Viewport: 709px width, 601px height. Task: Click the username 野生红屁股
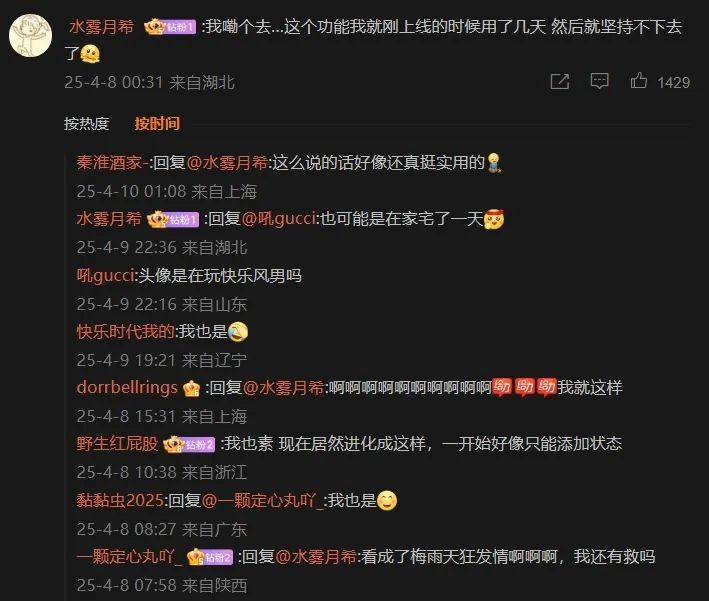(117, 444)
